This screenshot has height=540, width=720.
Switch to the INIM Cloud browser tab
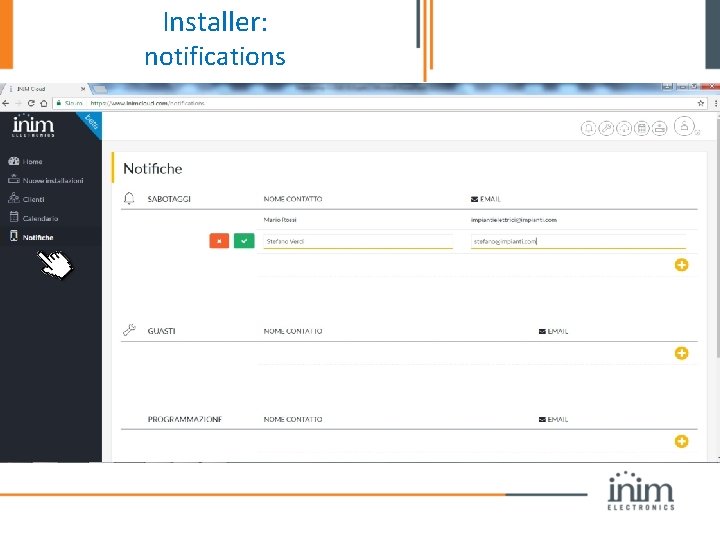pos(44,89)
